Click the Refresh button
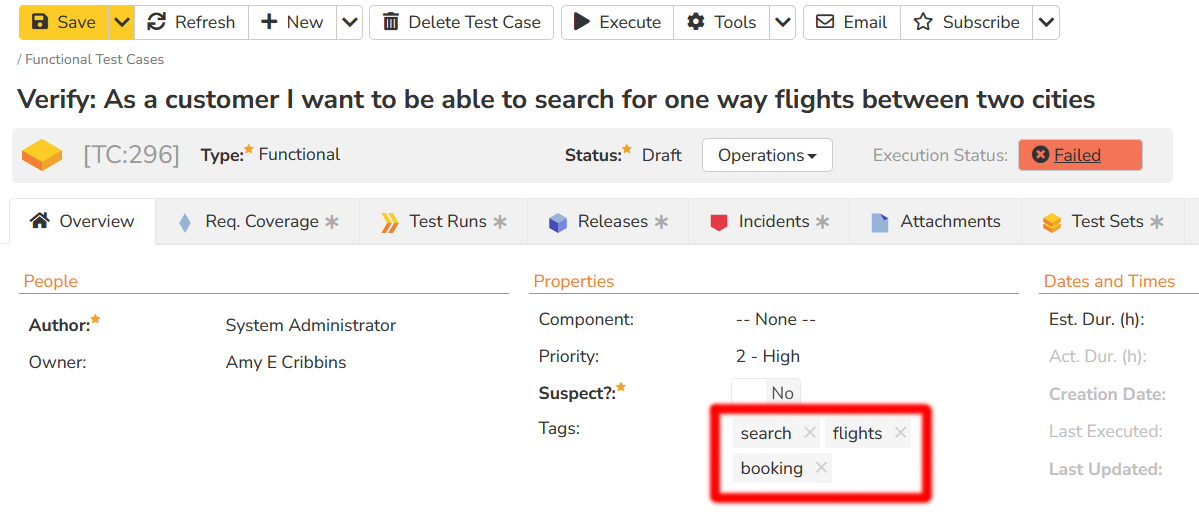 (x=191, y=22)
